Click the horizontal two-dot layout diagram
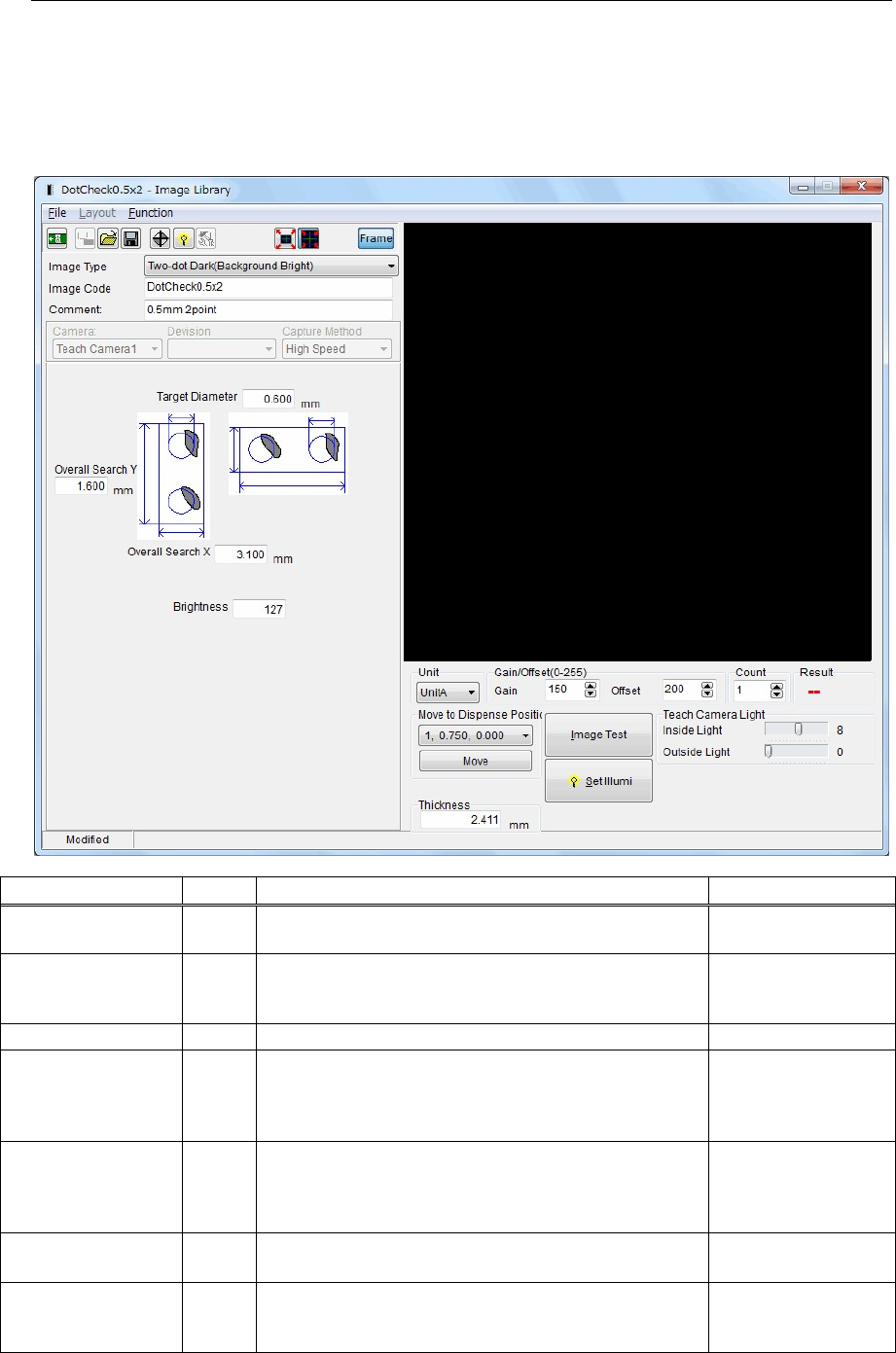Viewport: 896px width, 1353px height. [x=288, y=453]
